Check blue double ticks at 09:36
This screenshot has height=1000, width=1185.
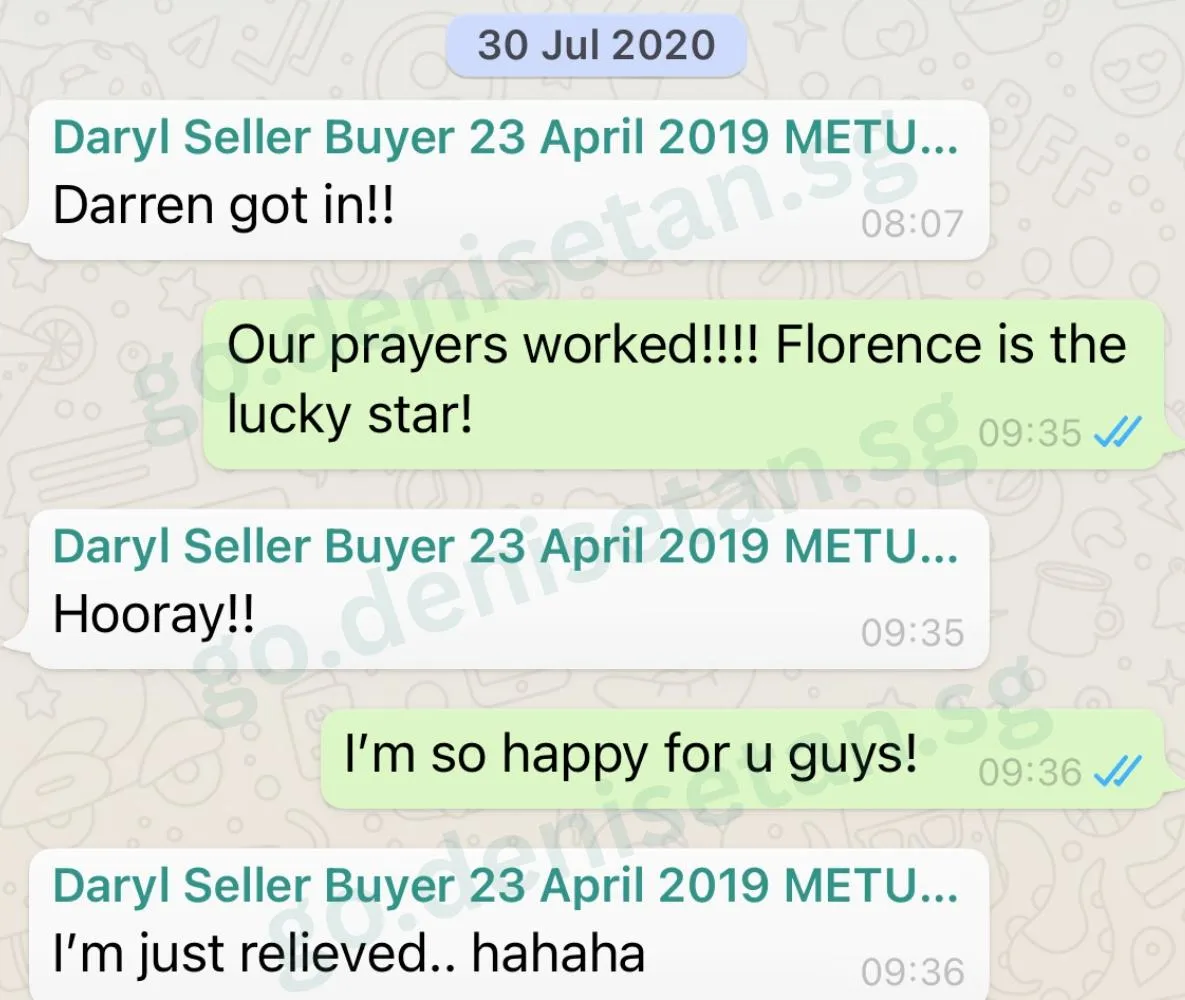coord(1118,772)
